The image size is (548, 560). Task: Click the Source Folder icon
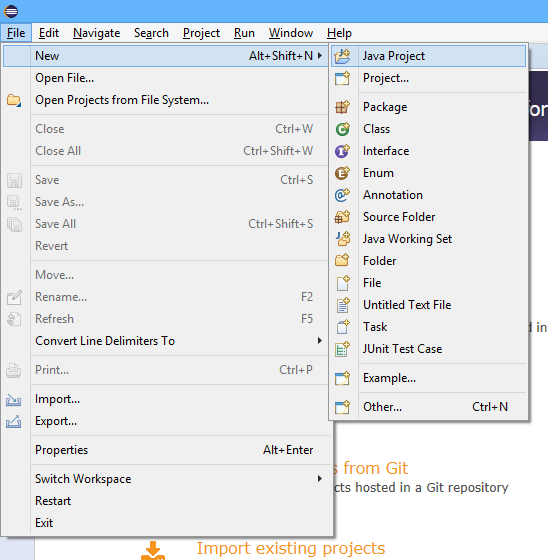point(343,217)
